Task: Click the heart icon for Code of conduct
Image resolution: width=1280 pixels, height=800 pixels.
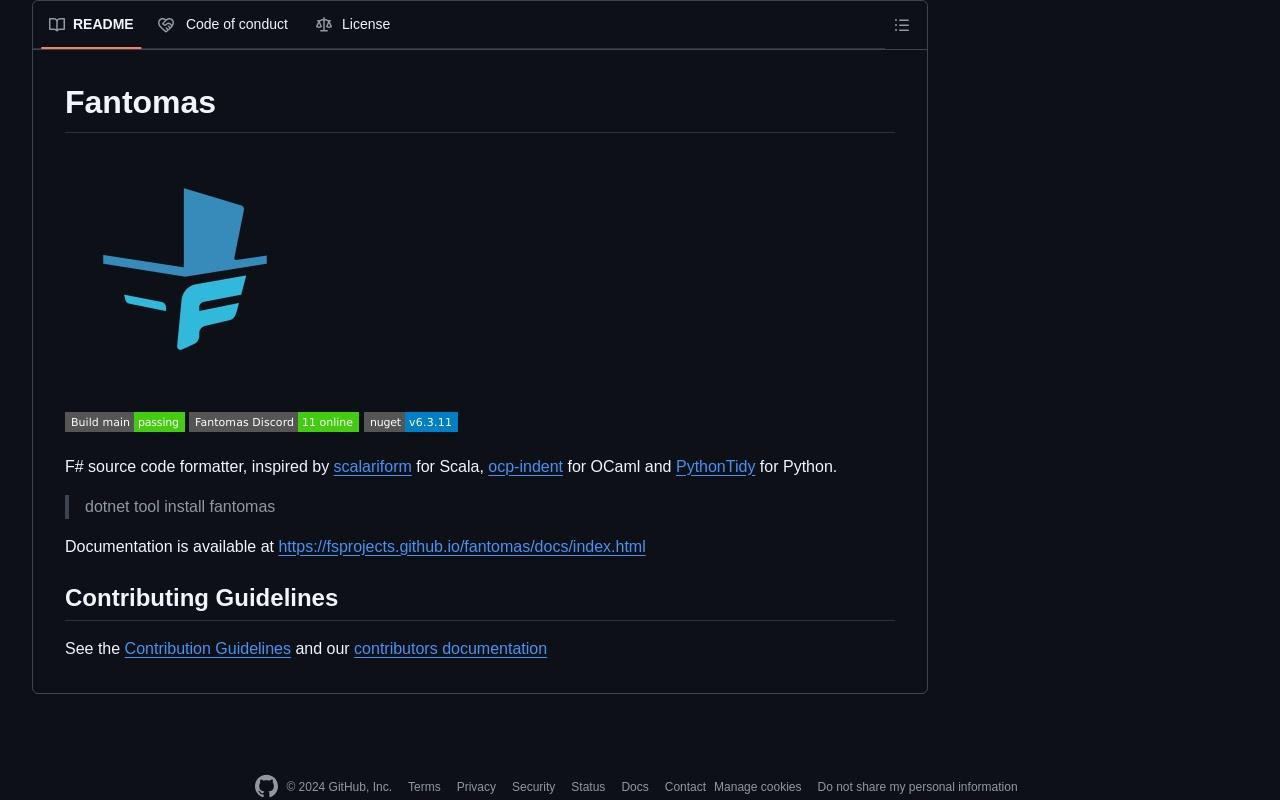Action: [166, 24]
